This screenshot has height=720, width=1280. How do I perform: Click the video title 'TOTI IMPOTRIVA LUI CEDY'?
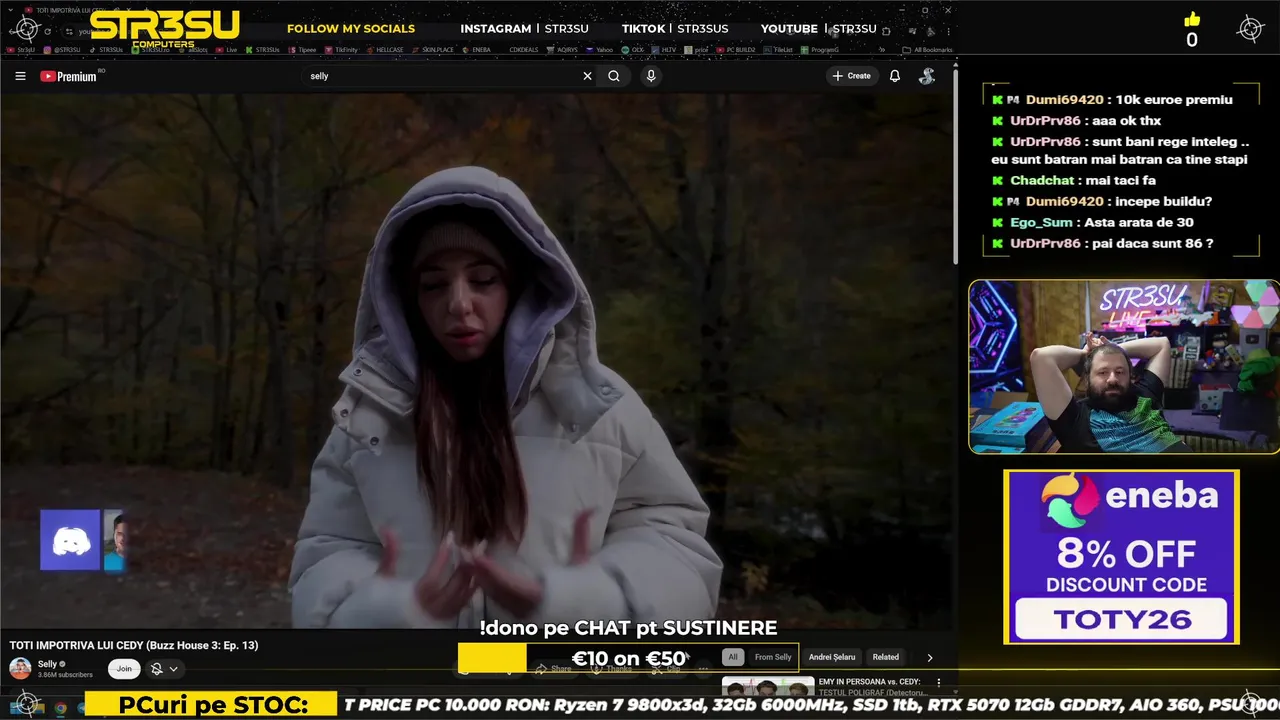[134, 645]
